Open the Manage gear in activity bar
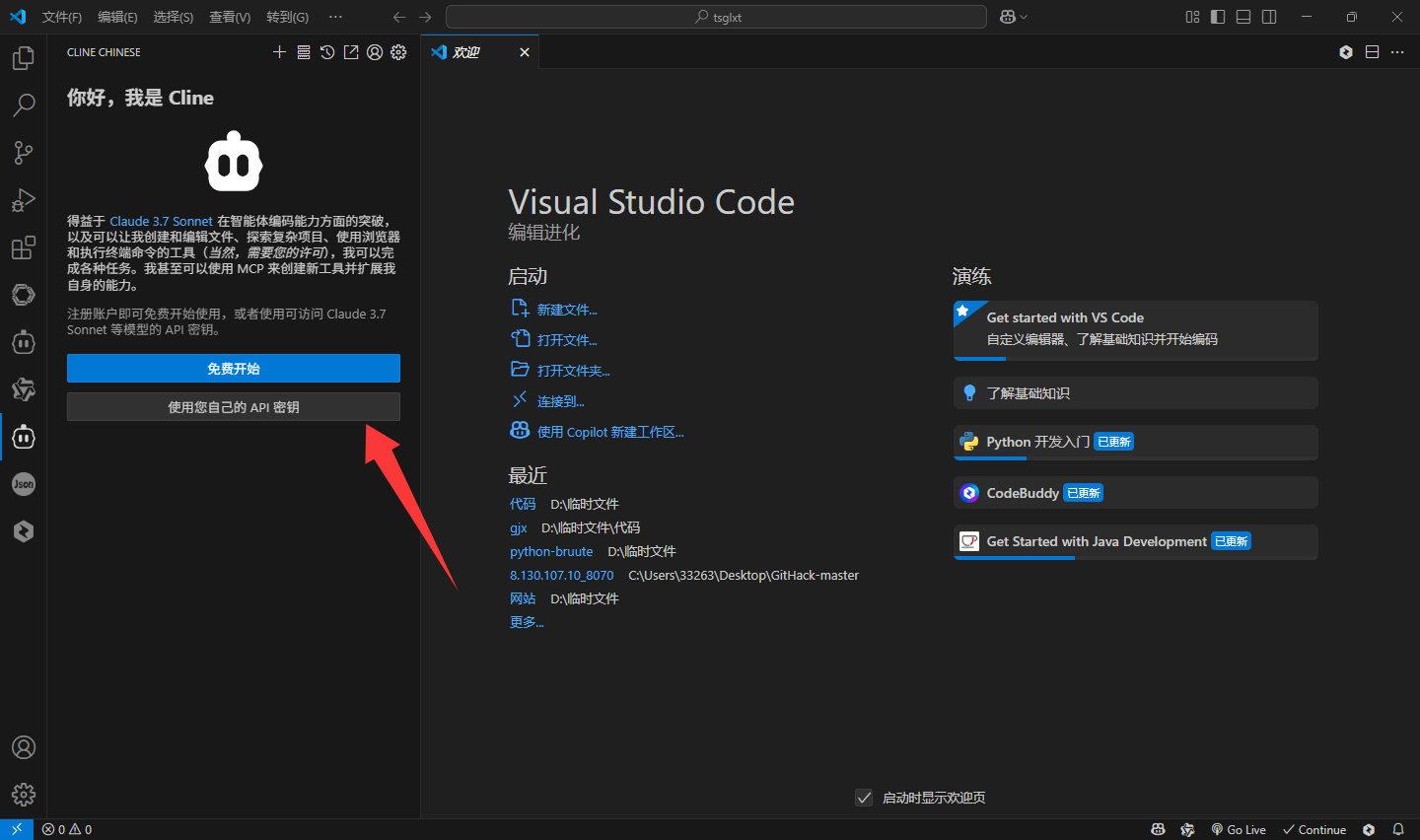The width and height of the screenshot is (1420, 840). (x=24, y=795)
